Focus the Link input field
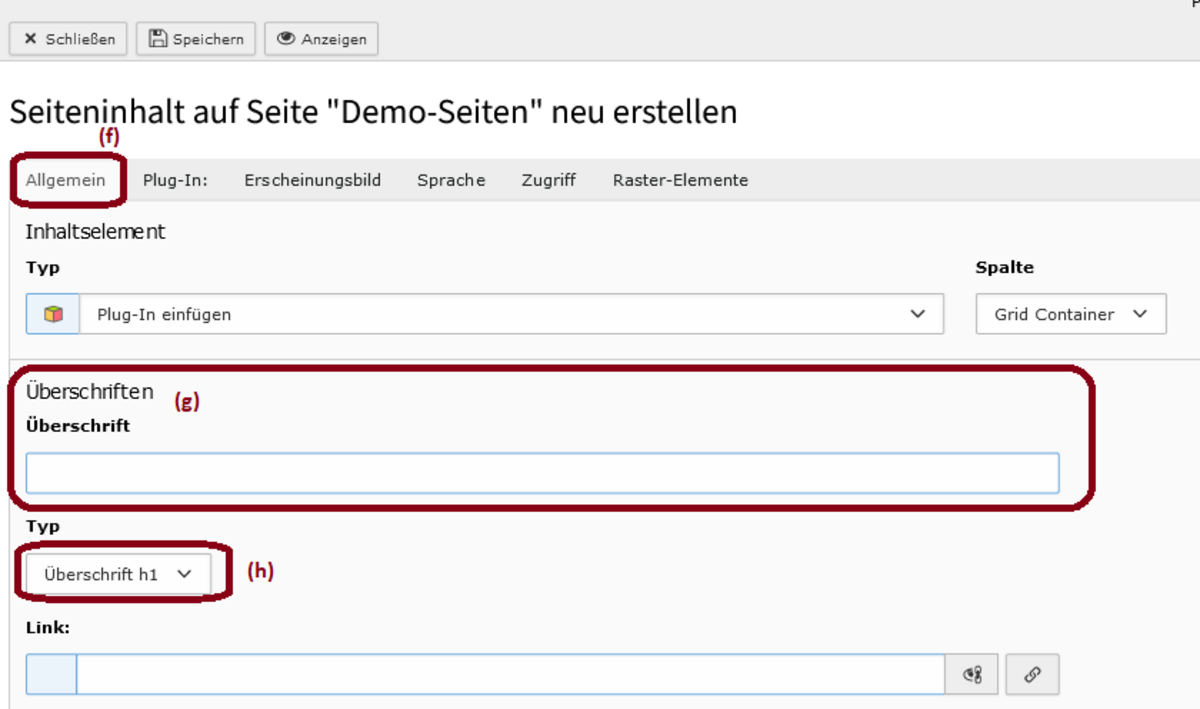 pyautogui.click(x=510, y=675)
